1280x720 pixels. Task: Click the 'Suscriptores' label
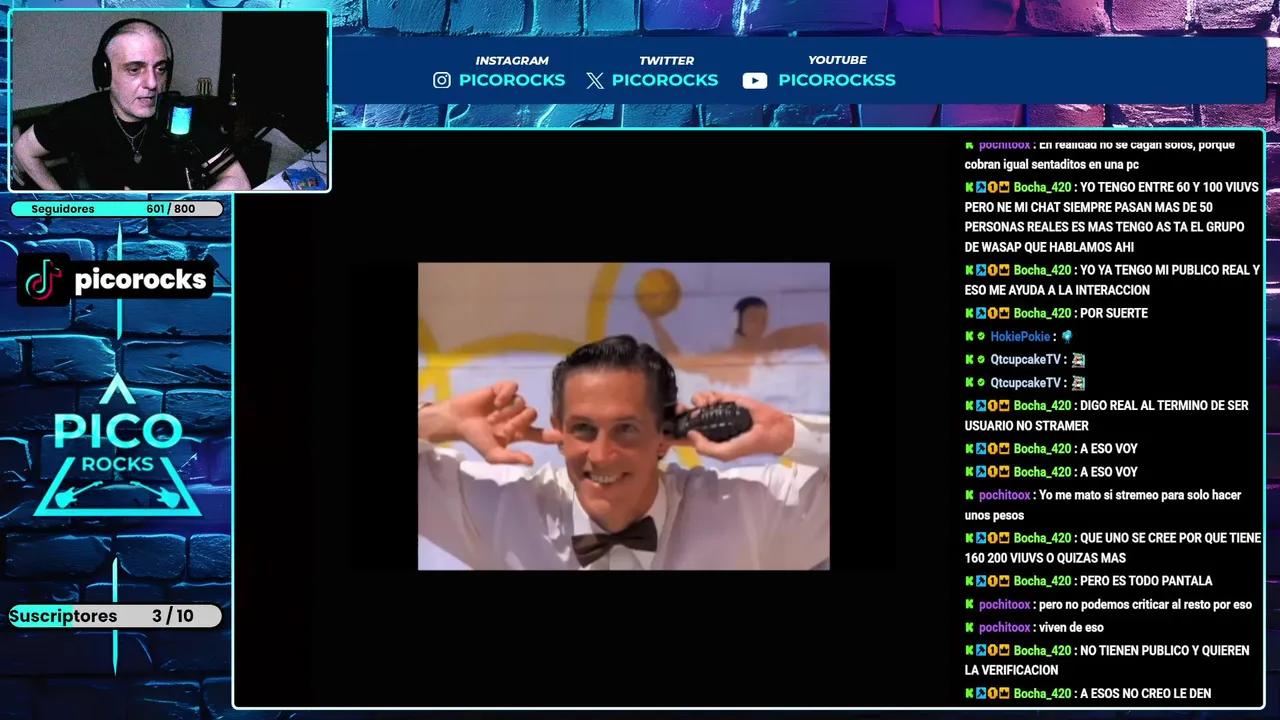pyautogui.click(x=63, y=616)
